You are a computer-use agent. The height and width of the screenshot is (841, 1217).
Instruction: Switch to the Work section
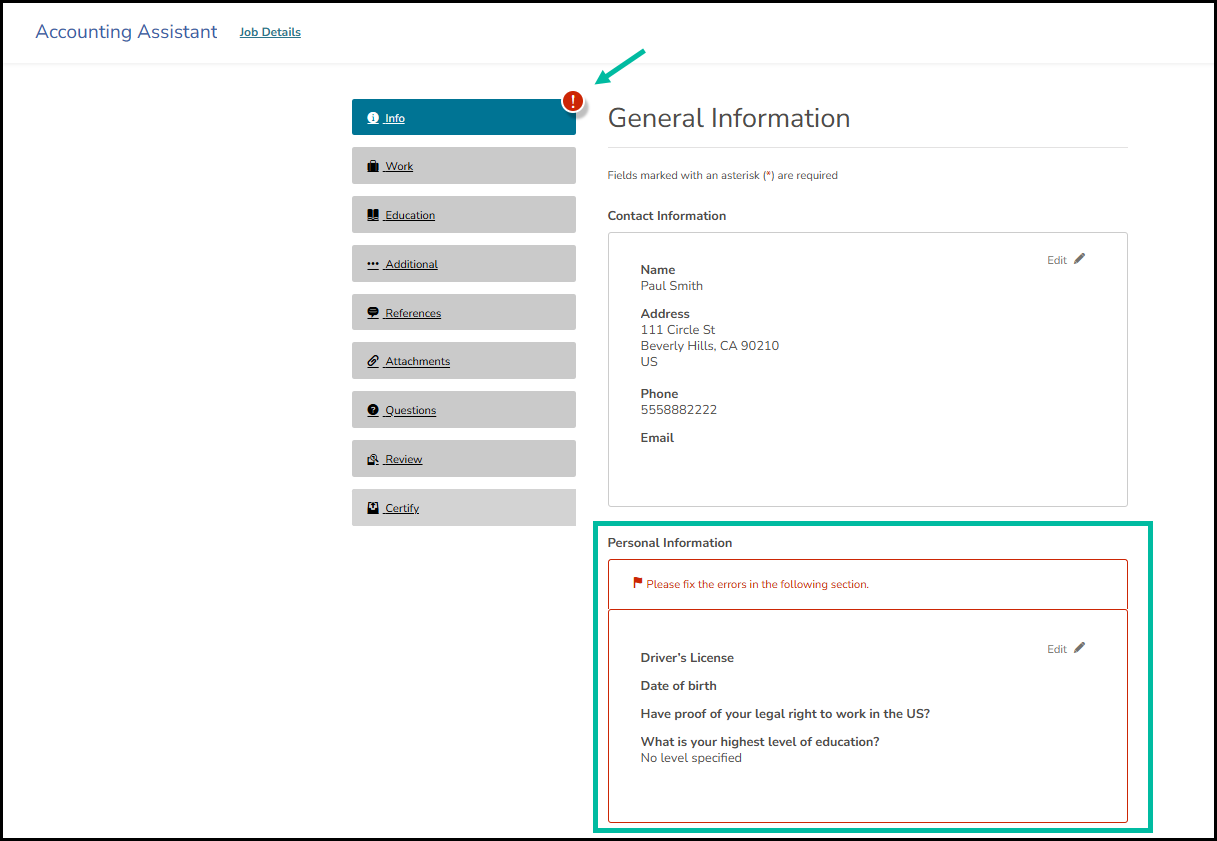pos(463,166)
